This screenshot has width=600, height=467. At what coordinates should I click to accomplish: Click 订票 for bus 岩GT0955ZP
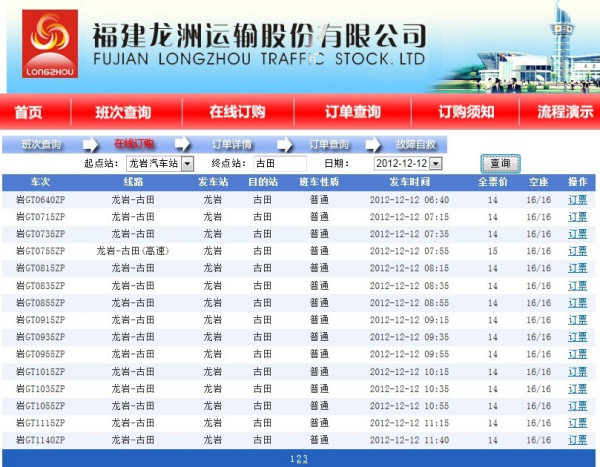tap(577, 354)
